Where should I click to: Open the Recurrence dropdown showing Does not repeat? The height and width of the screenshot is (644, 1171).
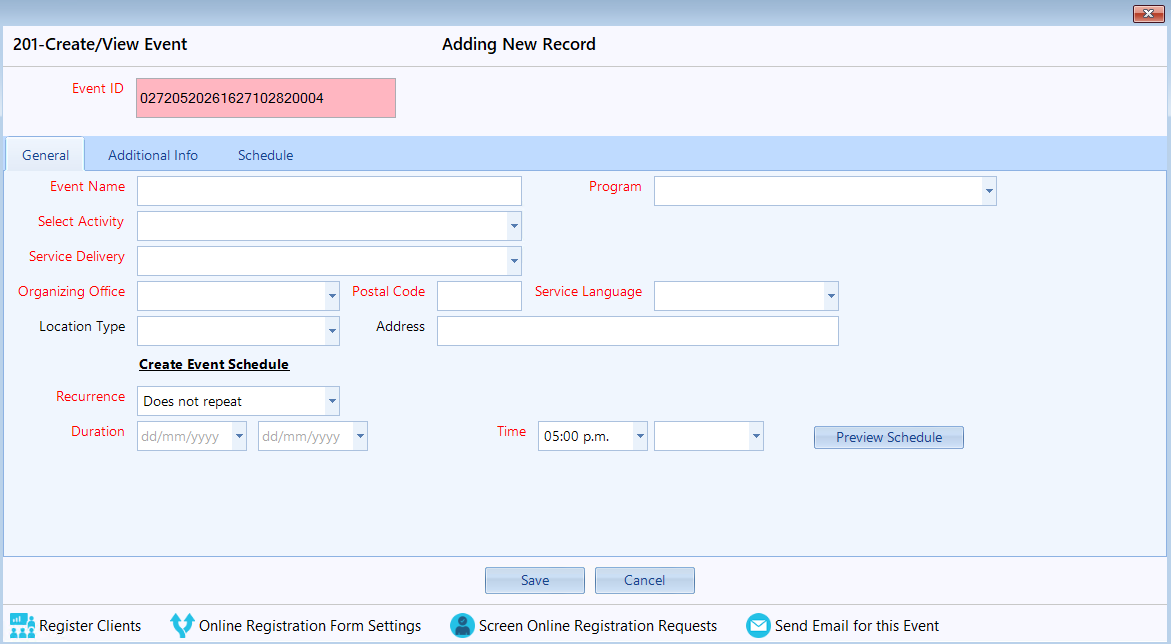coord(238,401)
